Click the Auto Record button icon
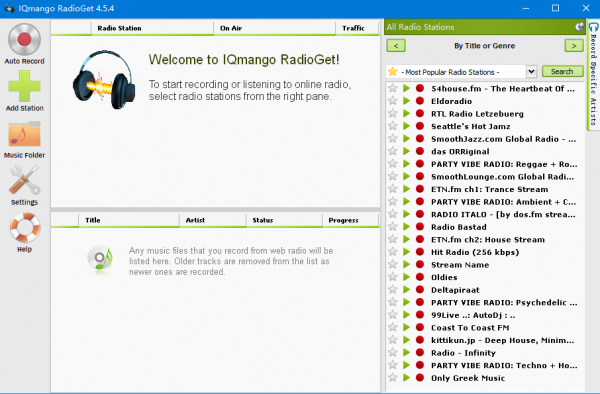 tap(24, 40)
